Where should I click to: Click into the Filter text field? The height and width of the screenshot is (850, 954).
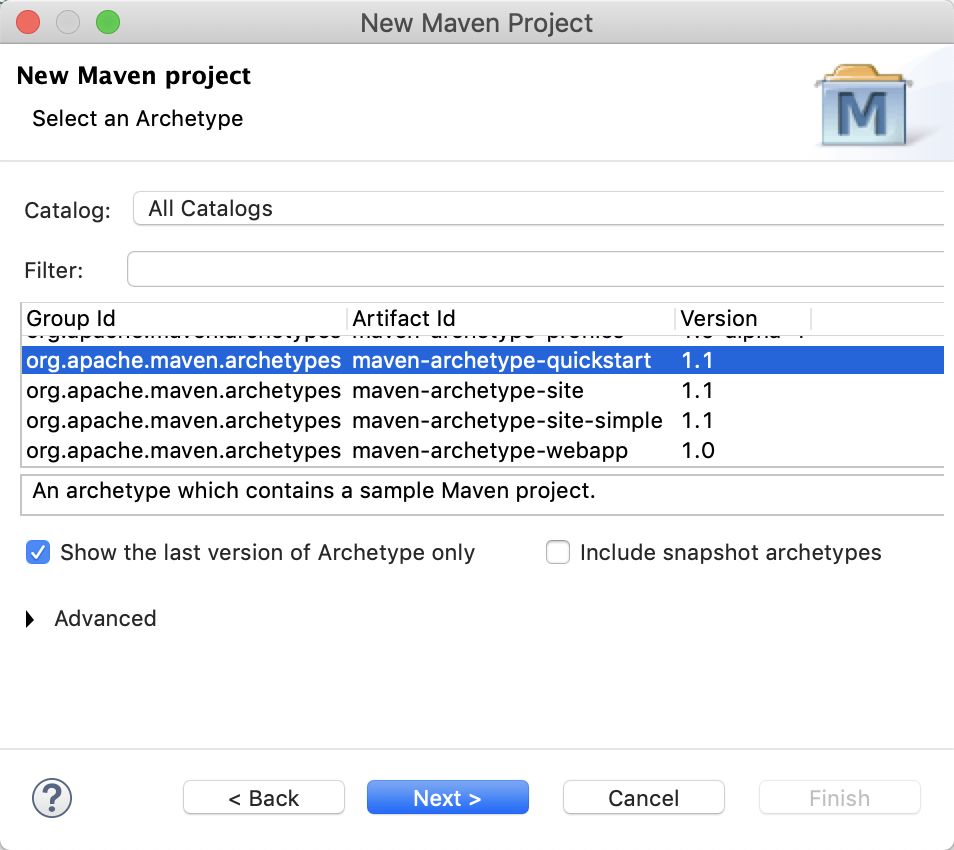point(535,269)
